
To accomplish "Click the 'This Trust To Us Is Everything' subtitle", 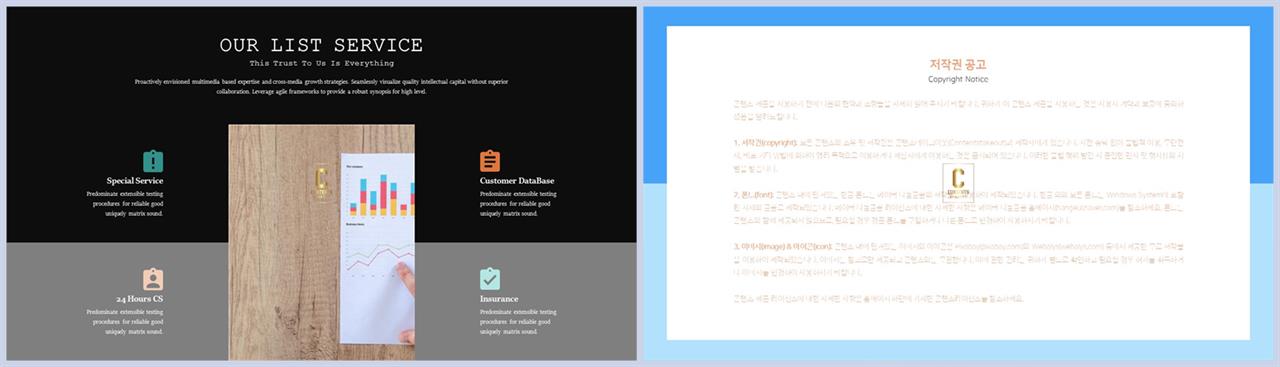I will [x=321, y=63].
